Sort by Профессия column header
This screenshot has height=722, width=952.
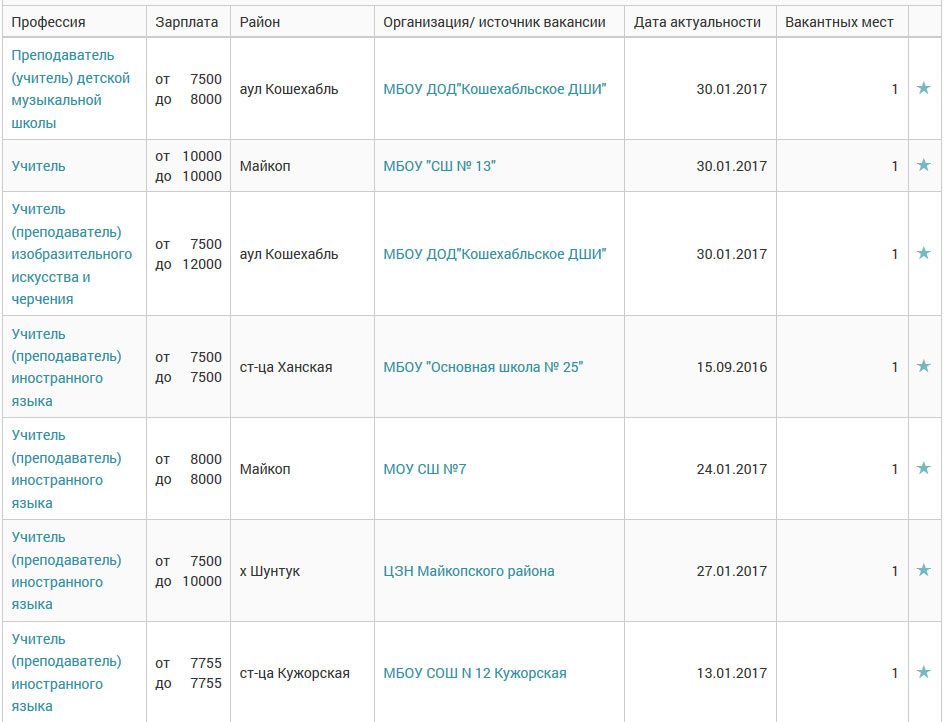click(x=48, y=22)
